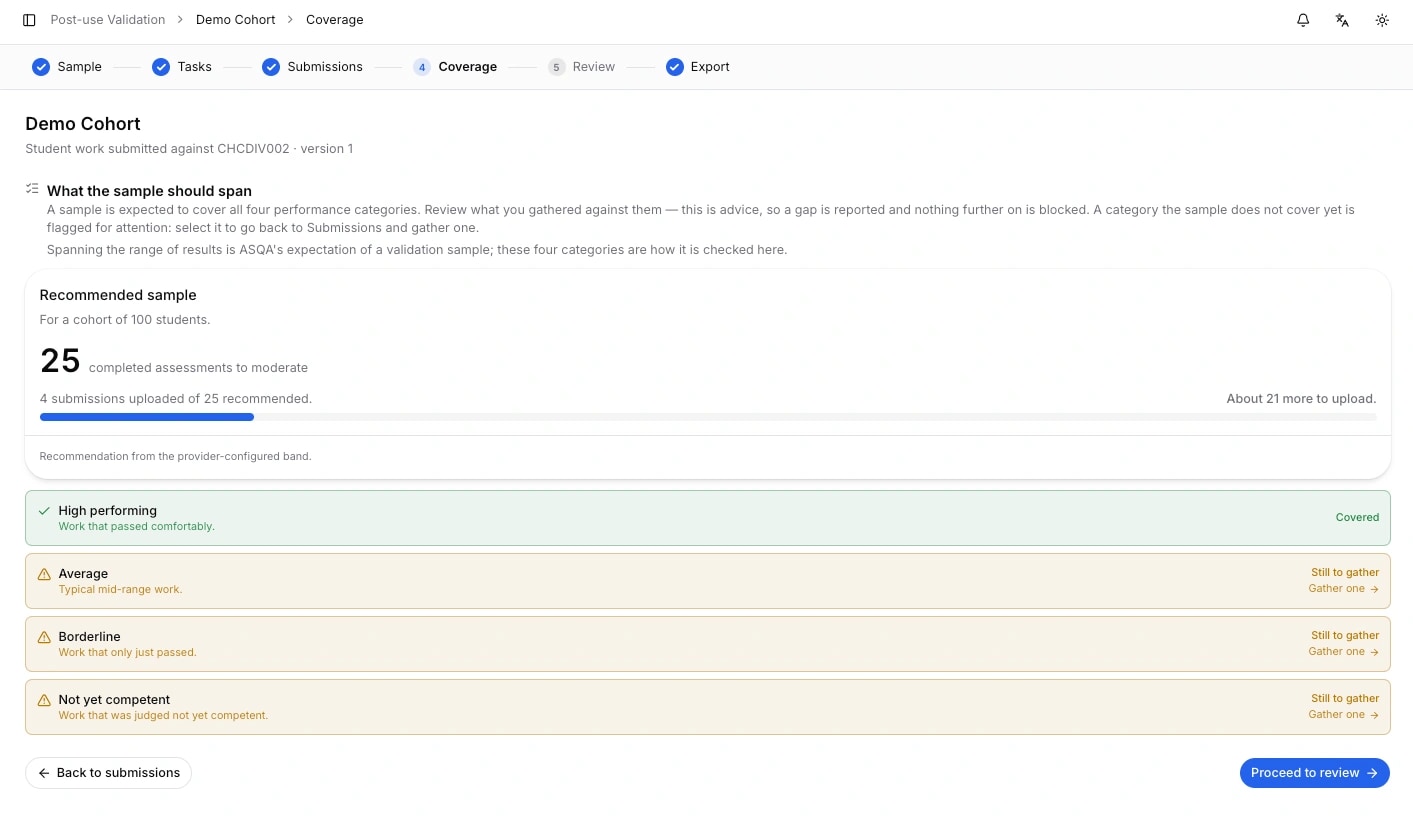Click Gather one for Not yet competent
Image resolution: width=1413 pixels, height=819 pixels.
click(x=1344, y=715)
